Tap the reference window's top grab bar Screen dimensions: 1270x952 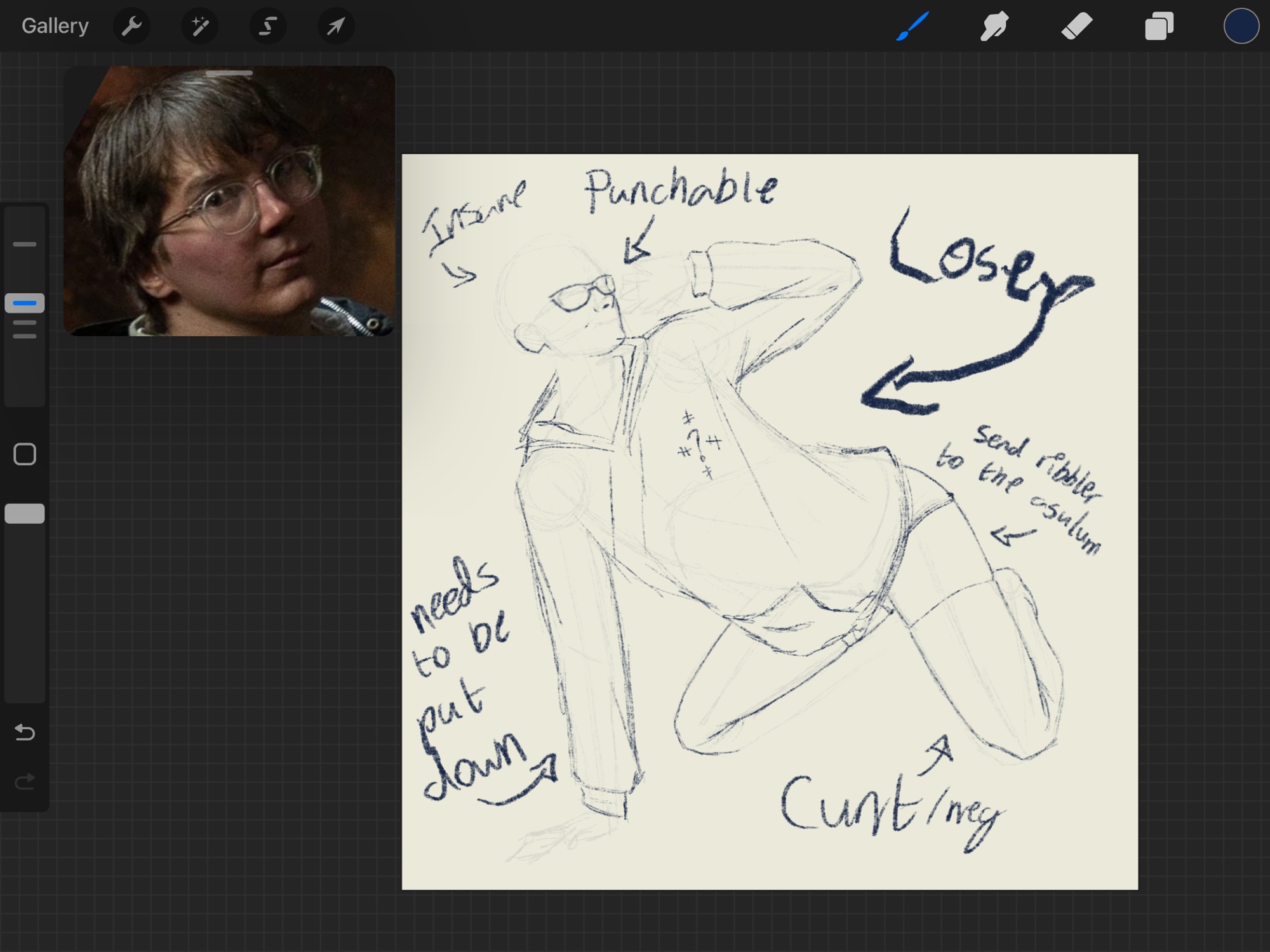(x=229, y=74)
